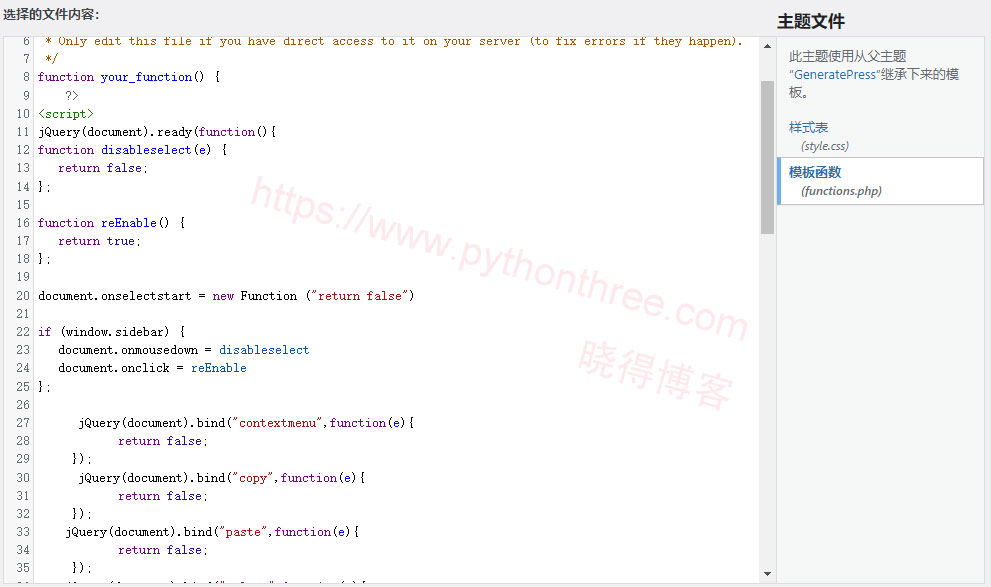Click the functions.php filename label
Image resolution: width=991 pixels, height=587 pixels.
[841, 191]
